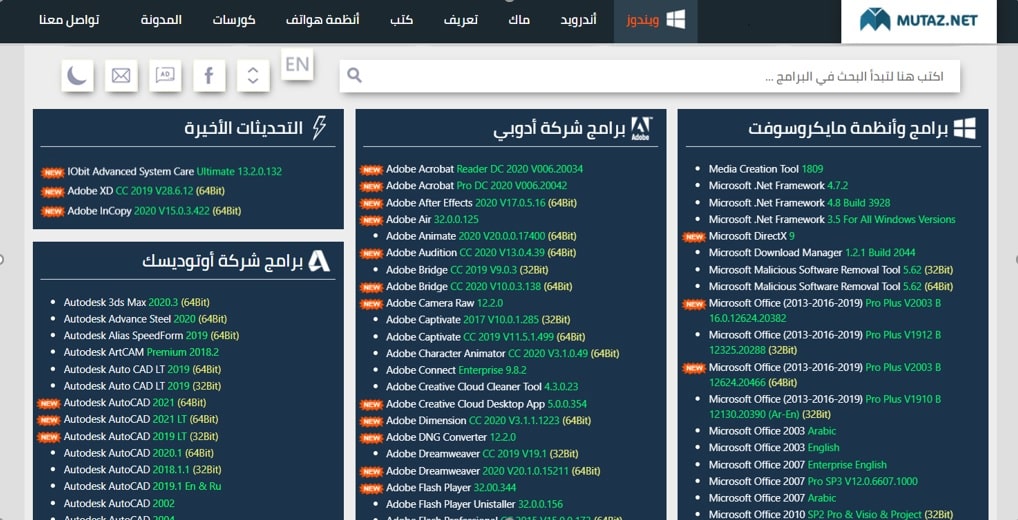This screenshot has width=1018, height=520.
Task: Open Autodesk AutoCAD 2021 (64Bit) link
Action: [x=135, y=402]
